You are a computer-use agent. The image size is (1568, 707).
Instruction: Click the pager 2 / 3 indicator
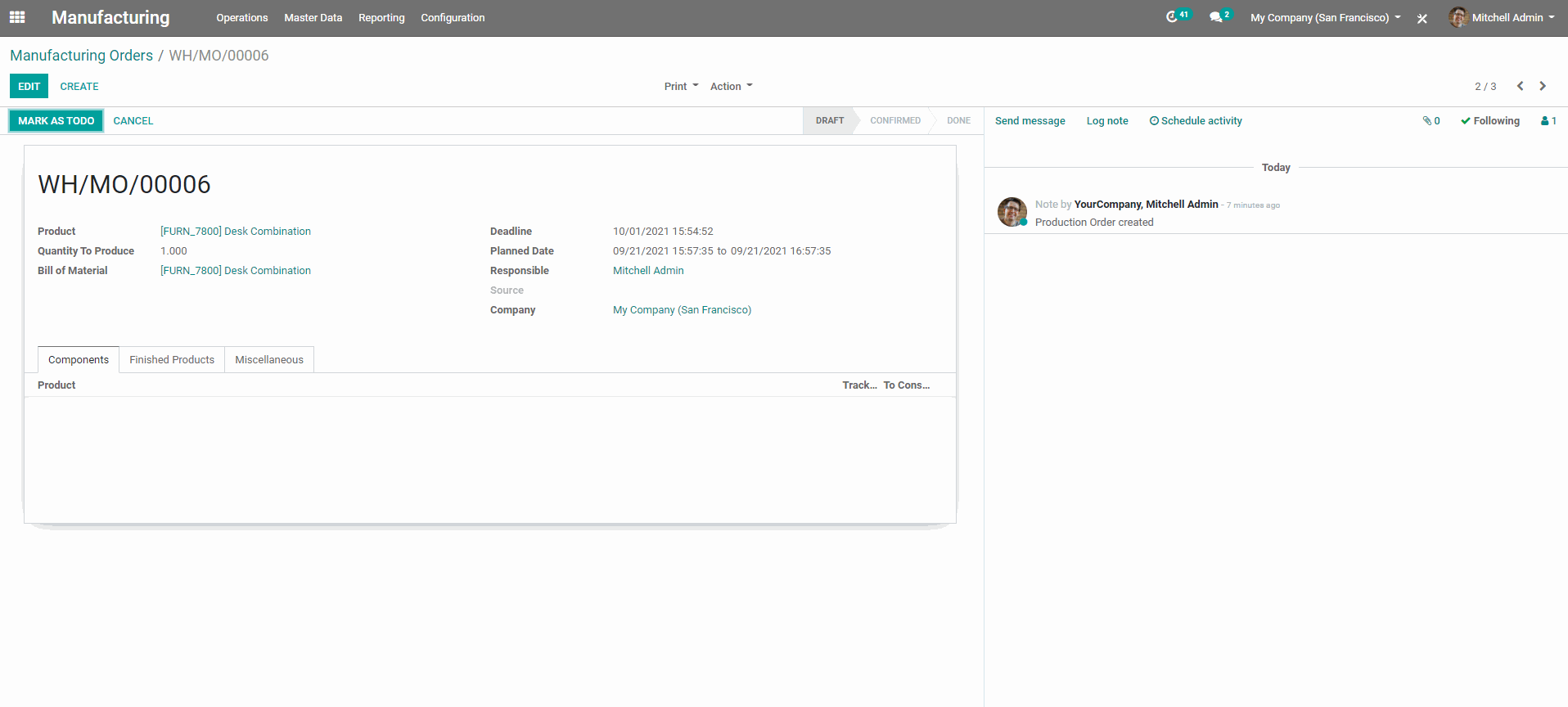tap(1485, 86)
